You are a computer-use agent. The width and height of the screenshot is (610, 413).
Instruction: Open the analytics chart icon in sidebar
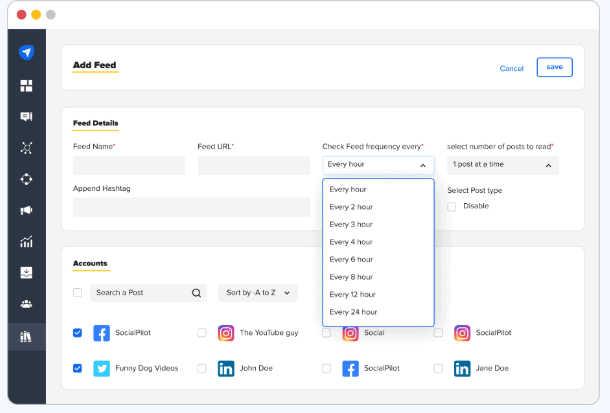[26, 241]
